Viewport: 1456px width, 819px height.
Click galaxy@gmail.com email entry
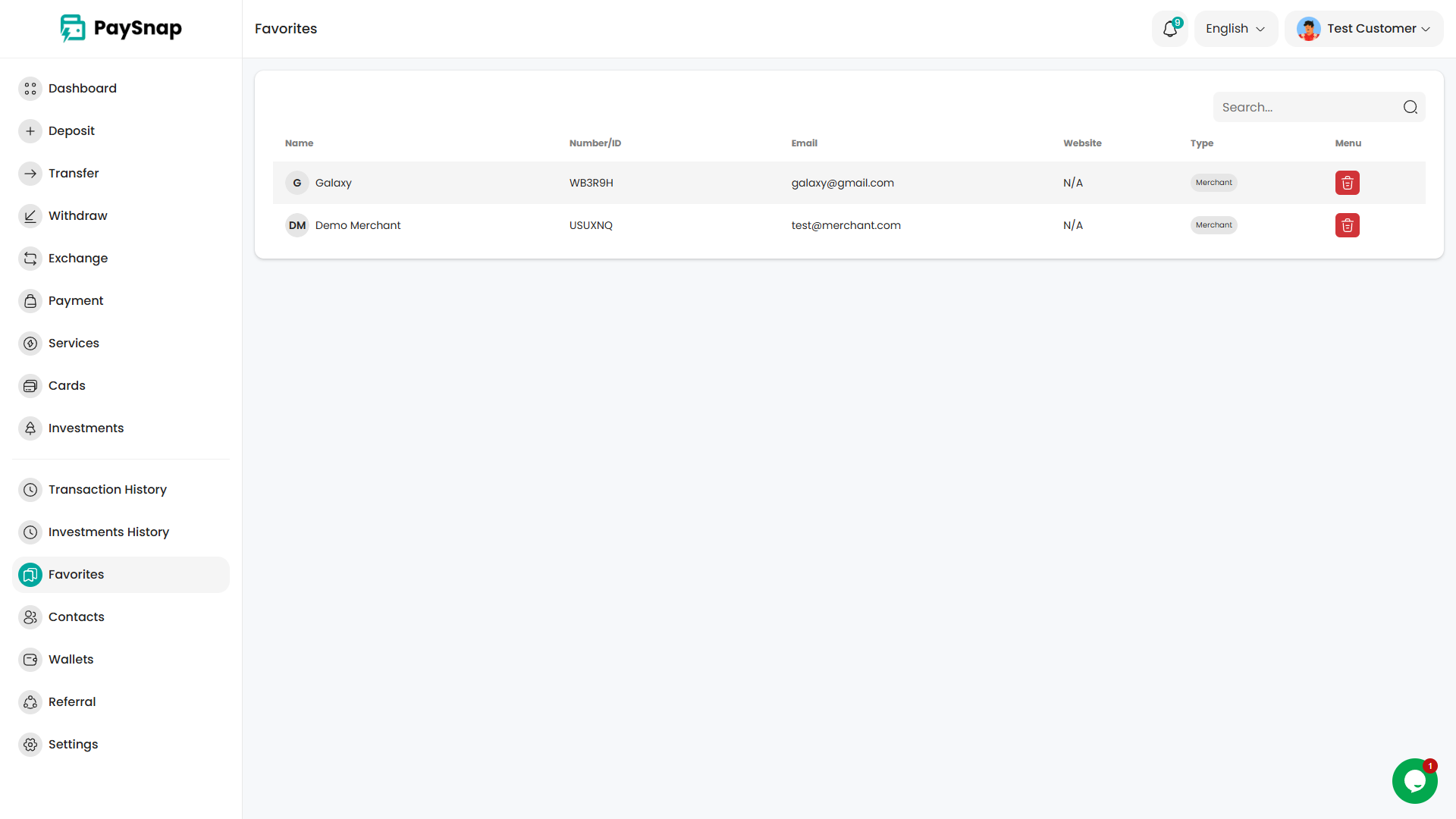pyautogui.click(x=842, y=183)
